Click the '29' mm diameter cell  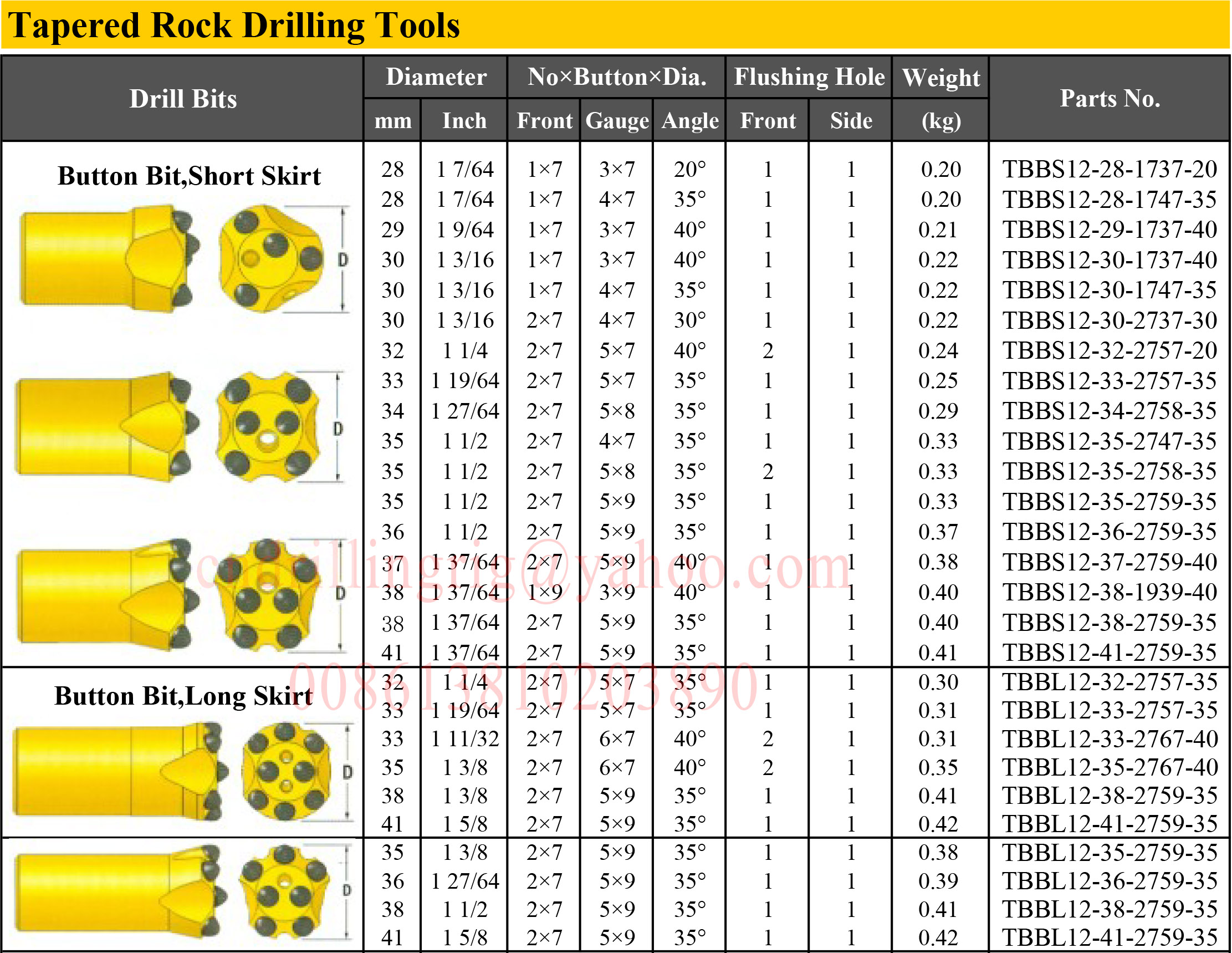coord(392,230)
